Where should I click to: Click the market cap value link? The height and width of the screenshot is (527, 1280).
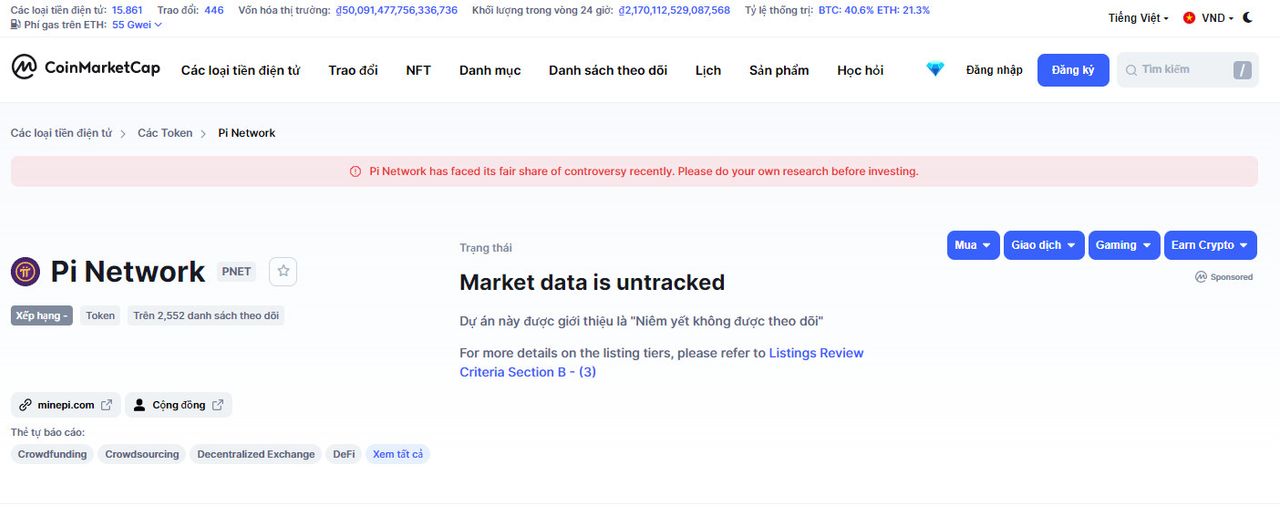[x=397, y=10]
